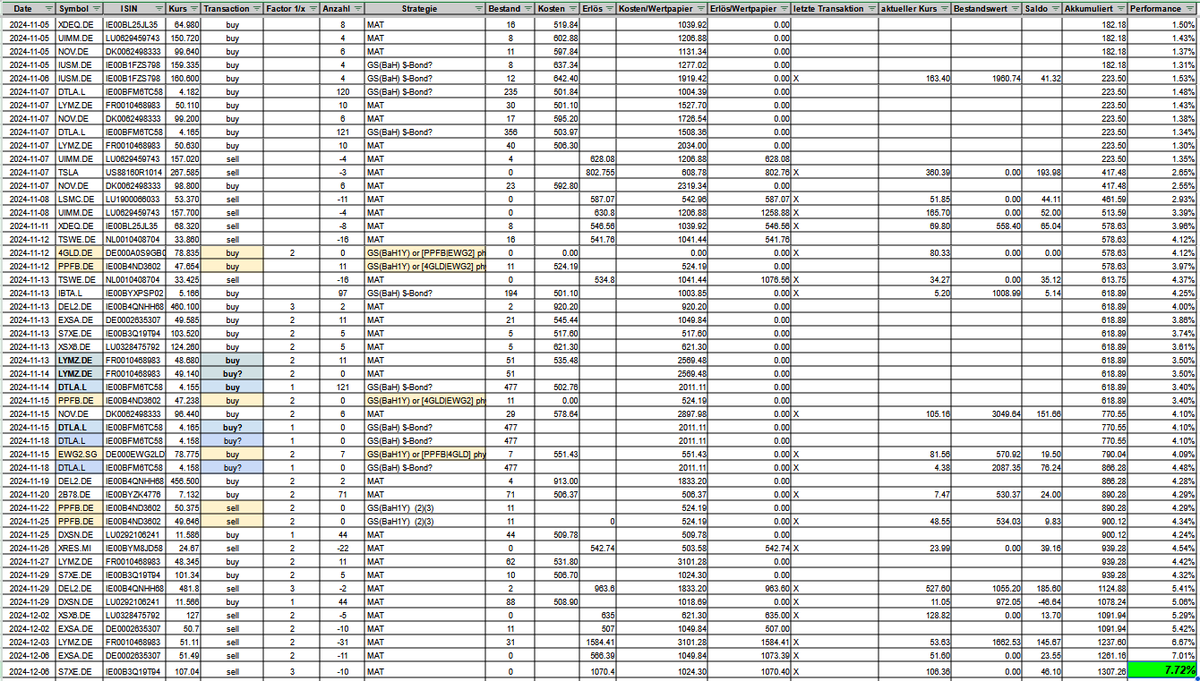Click the Erlös value 963.6
The height and width of the screenshot is (681, 1200).
coord(604,590)
